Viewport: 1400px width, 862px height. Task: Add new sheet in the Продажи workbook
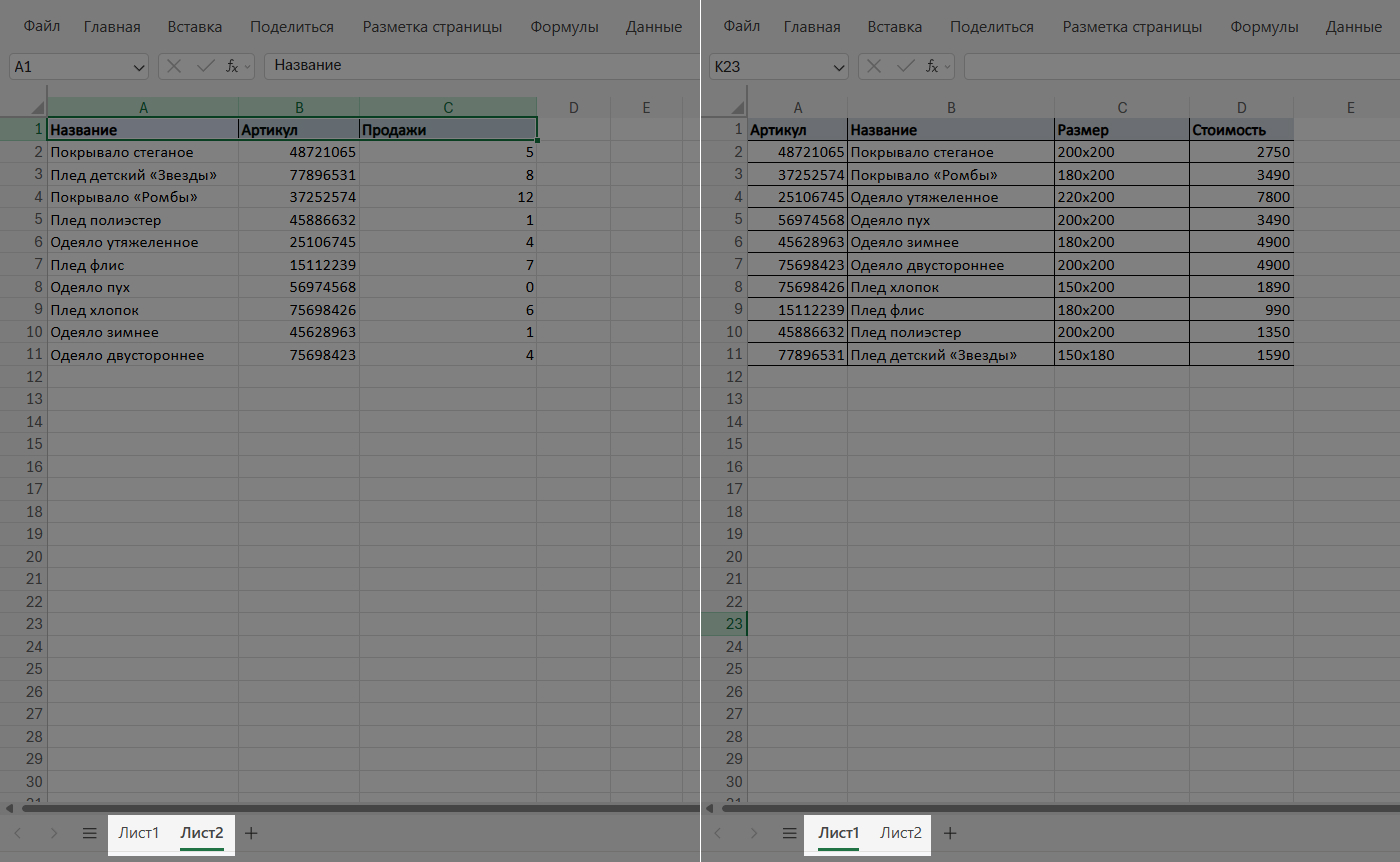[x=251, y=833]
